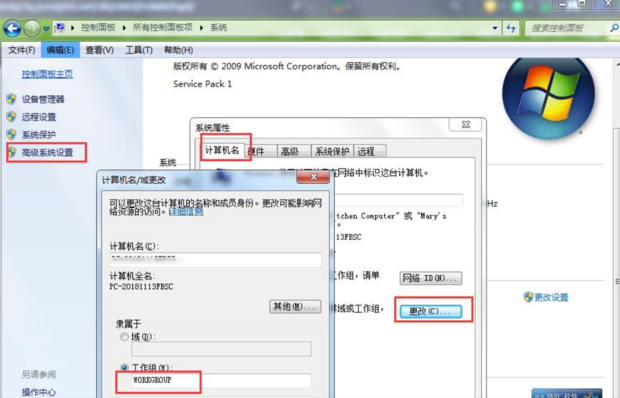Click the 更改设置 link

pos(551,297)
